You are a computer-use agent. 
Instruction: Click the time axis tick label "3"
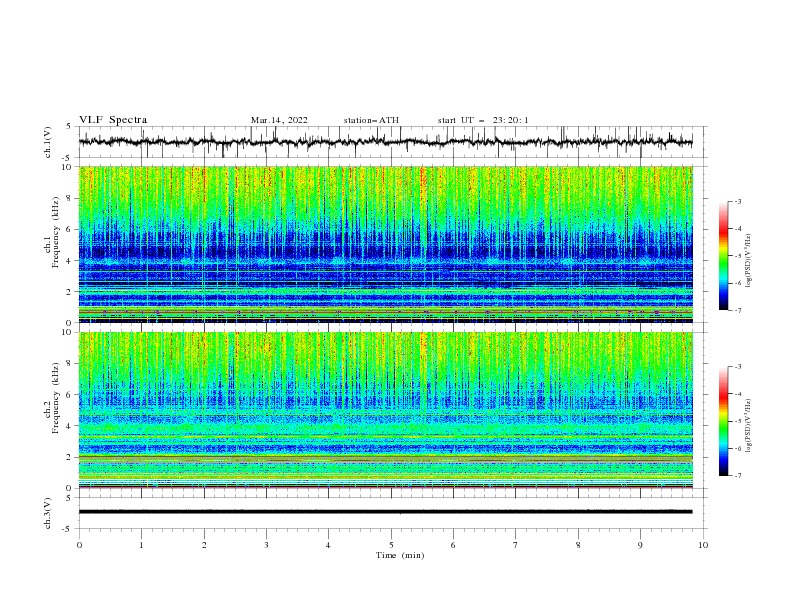(x=266, y=545)
